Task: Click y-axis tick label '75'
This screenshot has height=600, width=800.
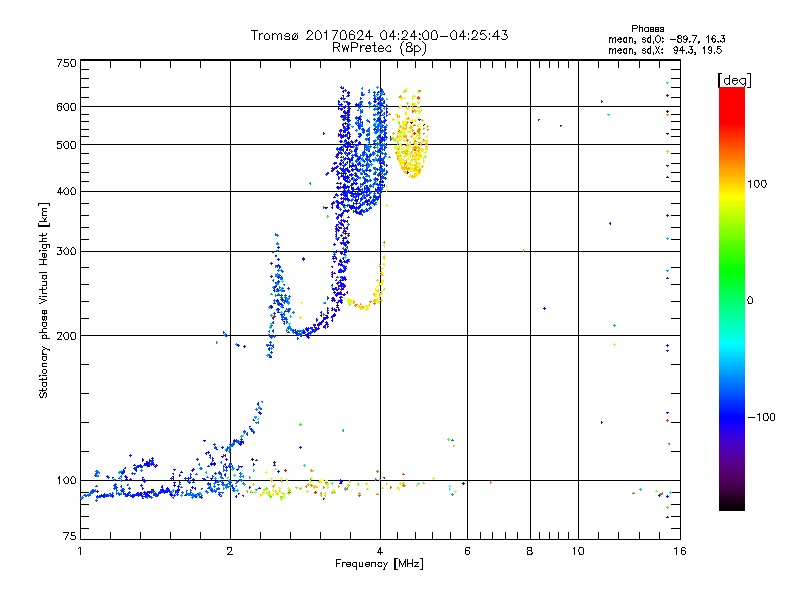Action: pos(70,536)
